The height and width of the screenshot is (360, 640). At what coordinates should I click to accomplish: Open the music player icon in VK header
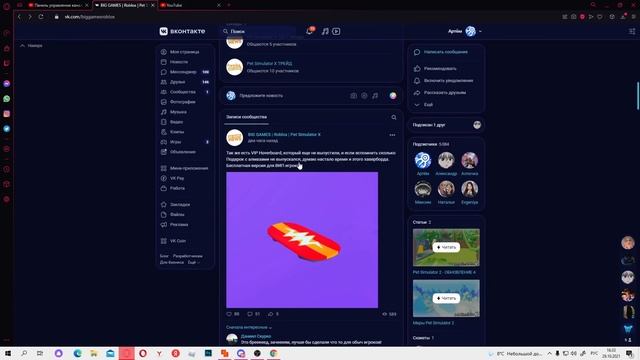(x=325, y=31)
